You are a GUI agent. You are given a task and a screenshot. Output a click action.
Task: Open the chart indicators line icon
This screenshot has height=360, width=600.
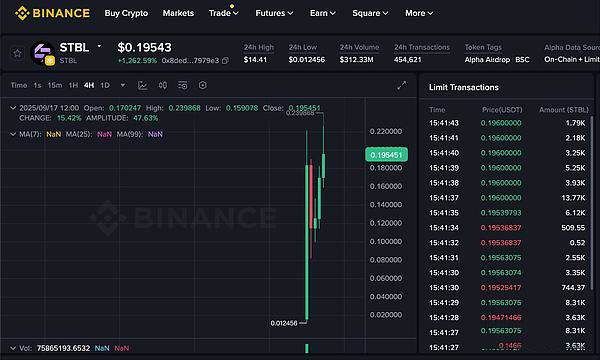point(142,85)
